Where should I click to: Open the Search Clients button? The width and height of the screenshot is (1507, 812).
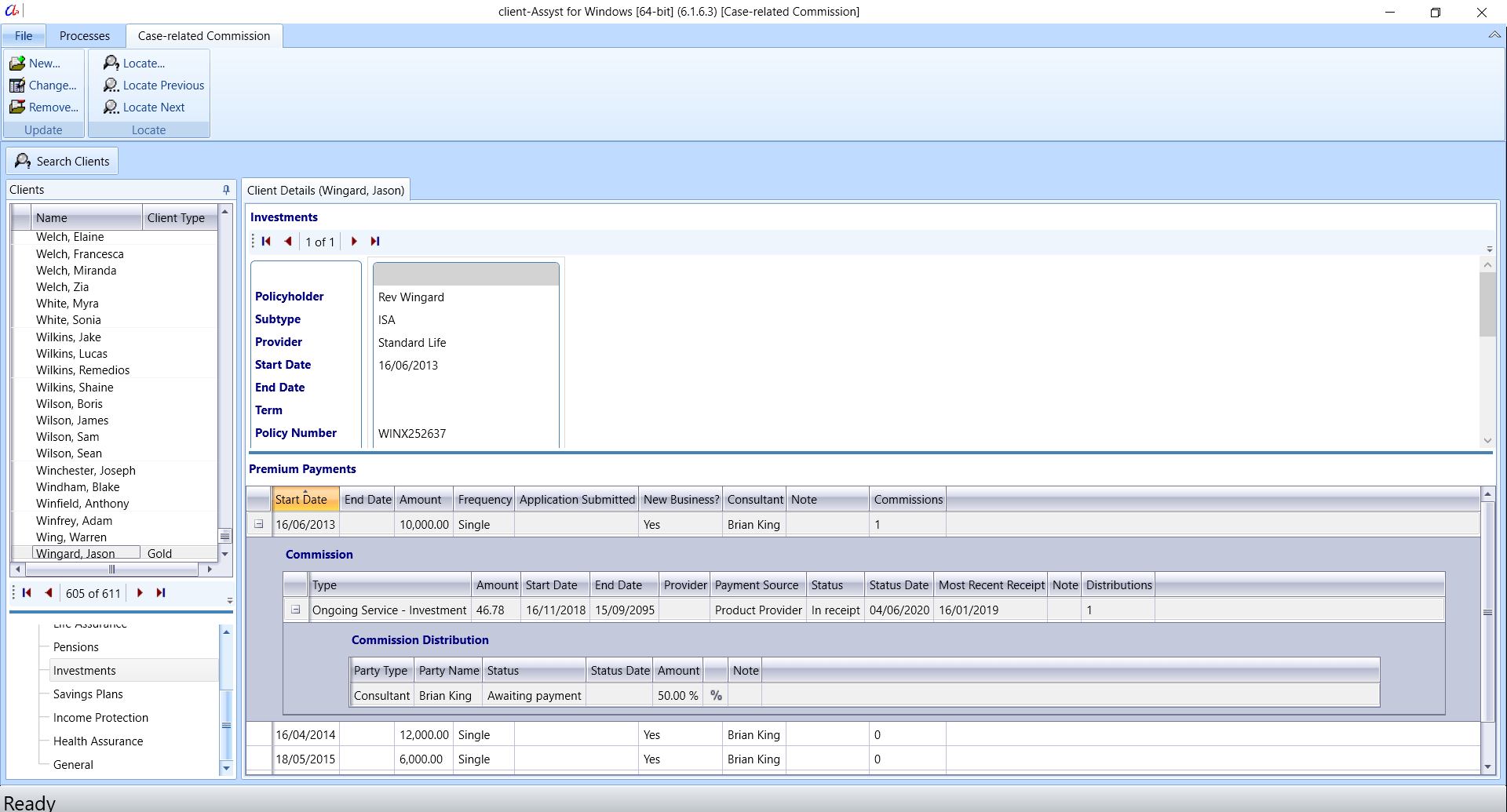pos(62,161)
